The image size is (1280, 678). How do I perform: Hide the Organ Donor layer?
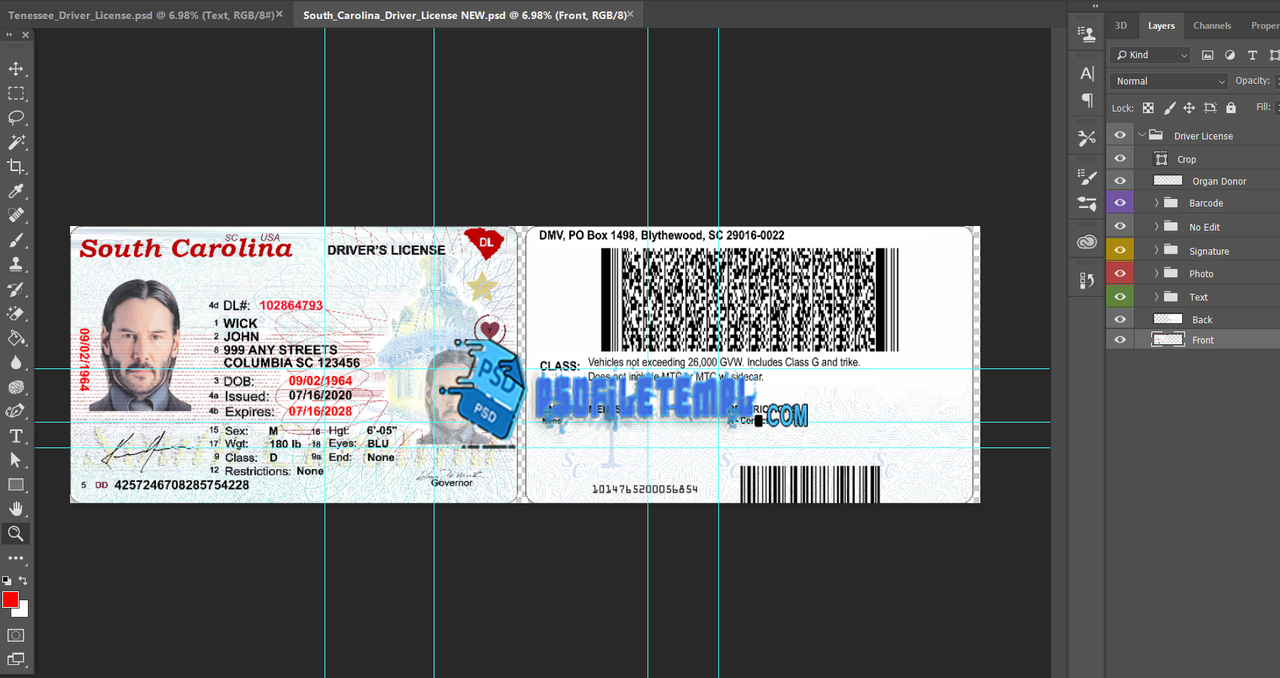tap(1120, 181)
